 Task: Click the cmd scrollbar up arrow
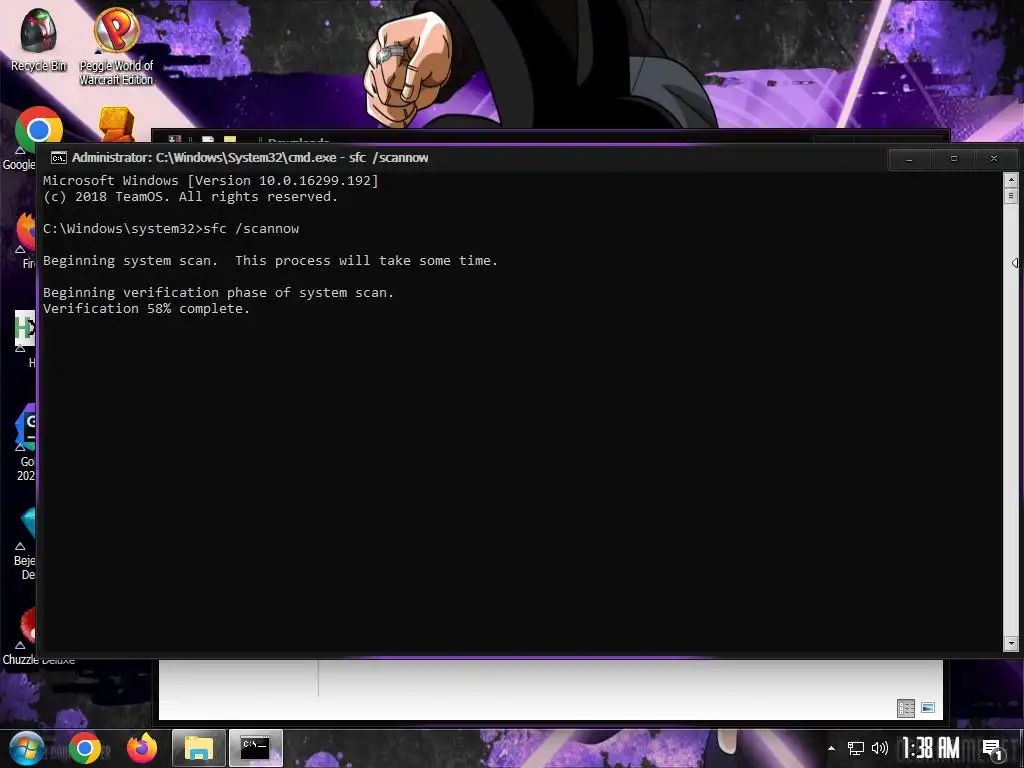tap(1011, 179)
